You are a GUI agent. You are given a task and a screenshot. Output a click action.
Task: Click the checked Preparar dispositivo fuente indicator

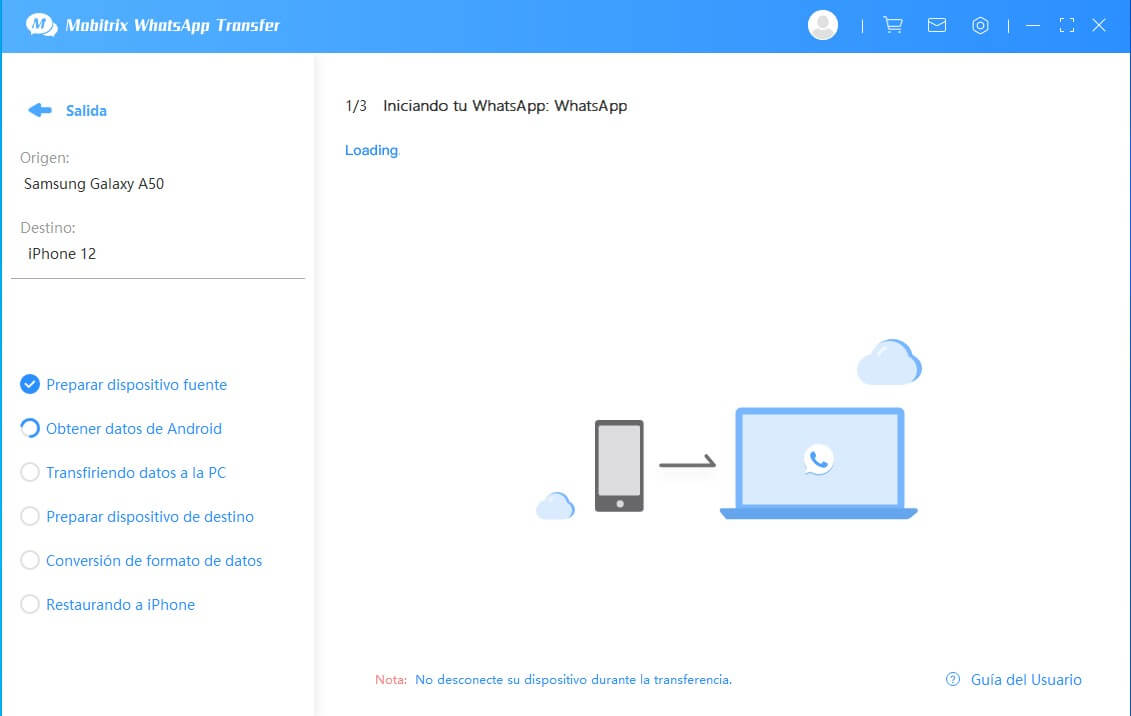point(30,384)
